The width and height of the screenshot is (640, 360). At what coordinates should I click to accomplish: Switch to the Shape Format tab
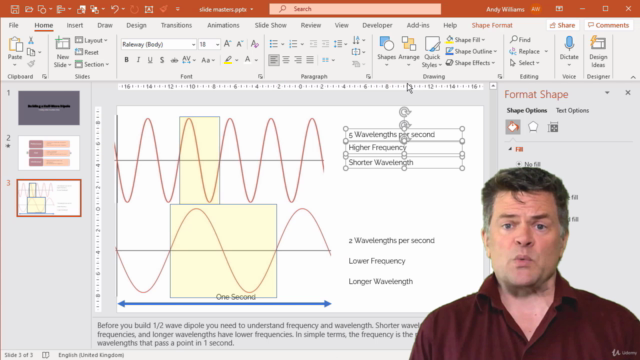492,25
